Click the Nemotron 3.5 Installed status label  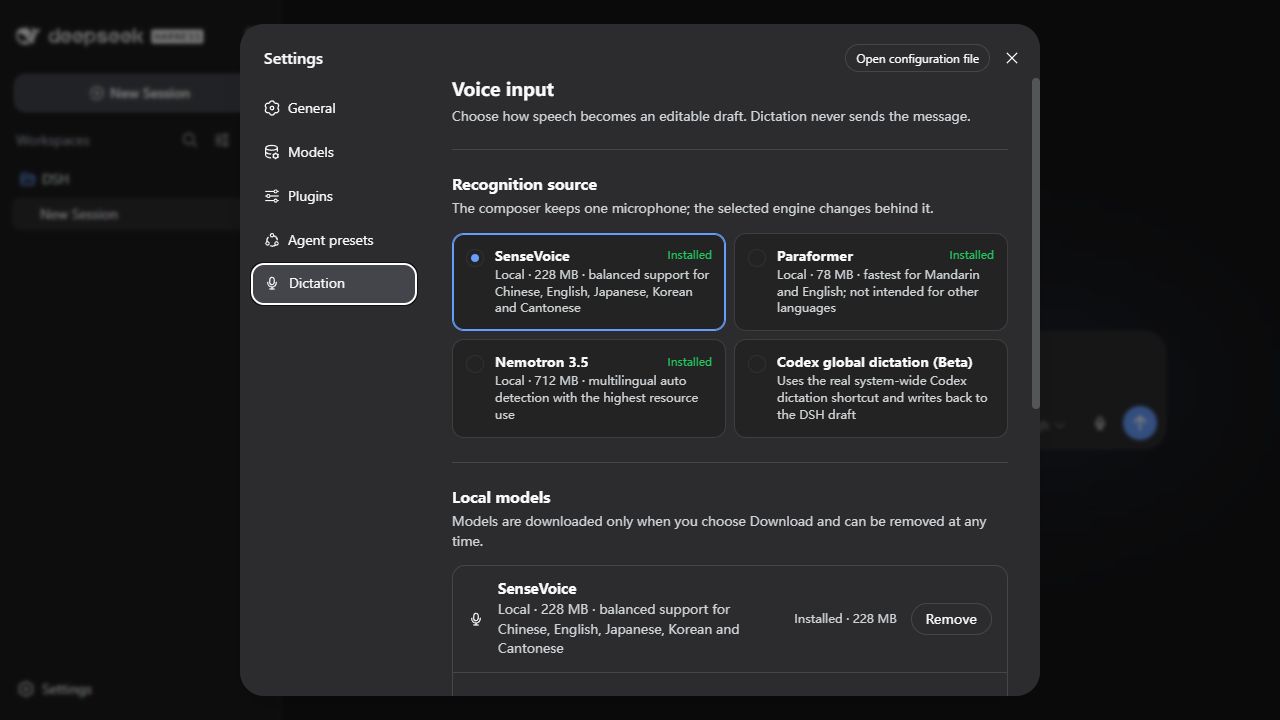click(689, 362)
